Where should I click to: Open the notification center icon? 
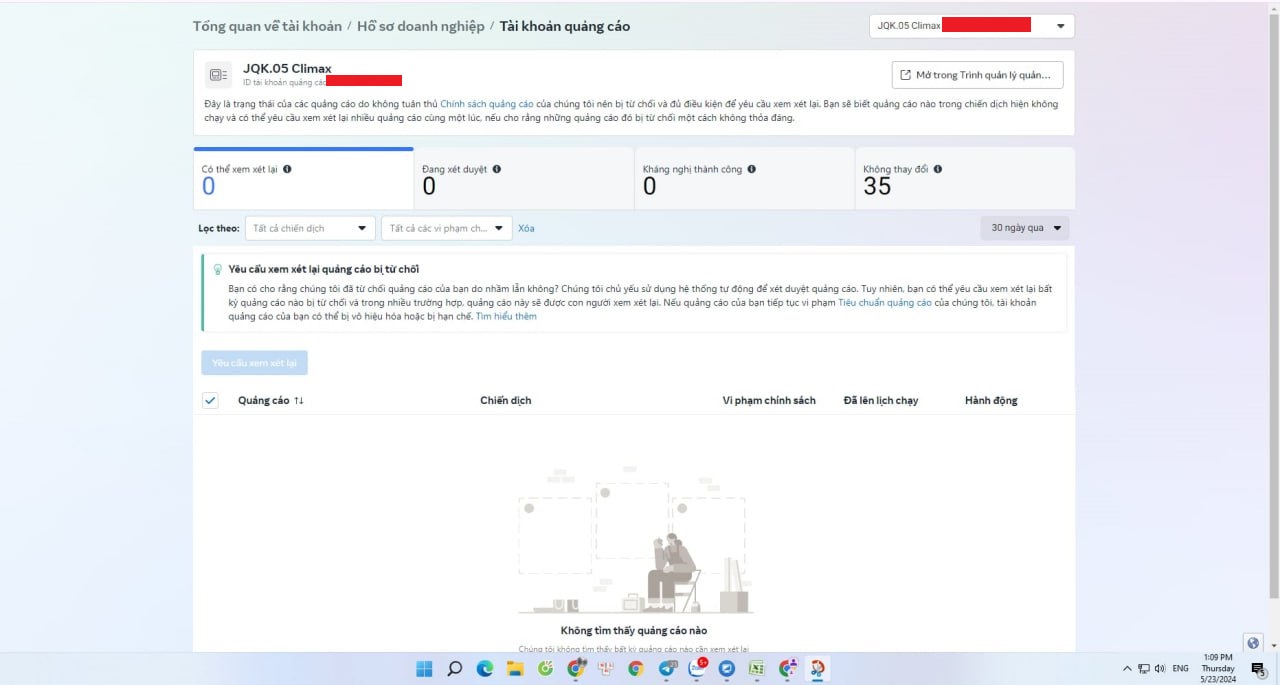pos(1258,668)
